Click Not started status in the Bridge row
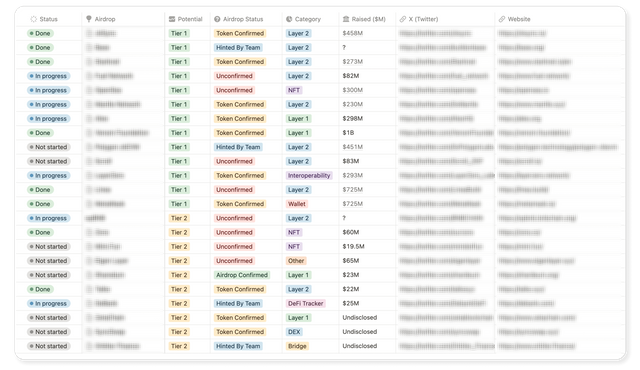Image resolution: width=640 pixels, height=370 pixels. coord(49,346)
